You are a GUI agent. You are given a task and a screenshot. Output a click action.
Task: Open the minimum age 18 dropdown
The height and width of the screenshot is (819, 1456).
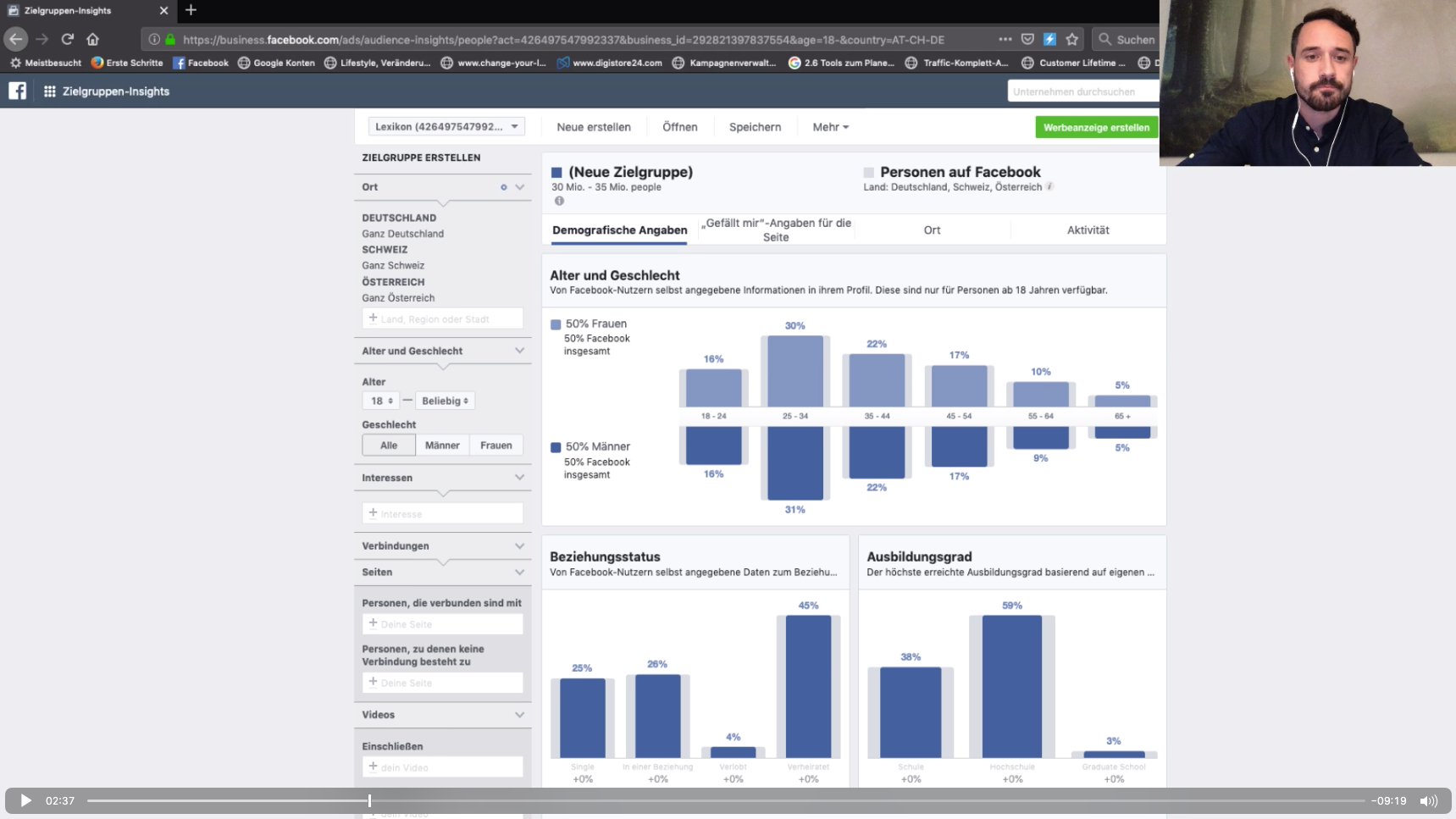tap(381, 401)
